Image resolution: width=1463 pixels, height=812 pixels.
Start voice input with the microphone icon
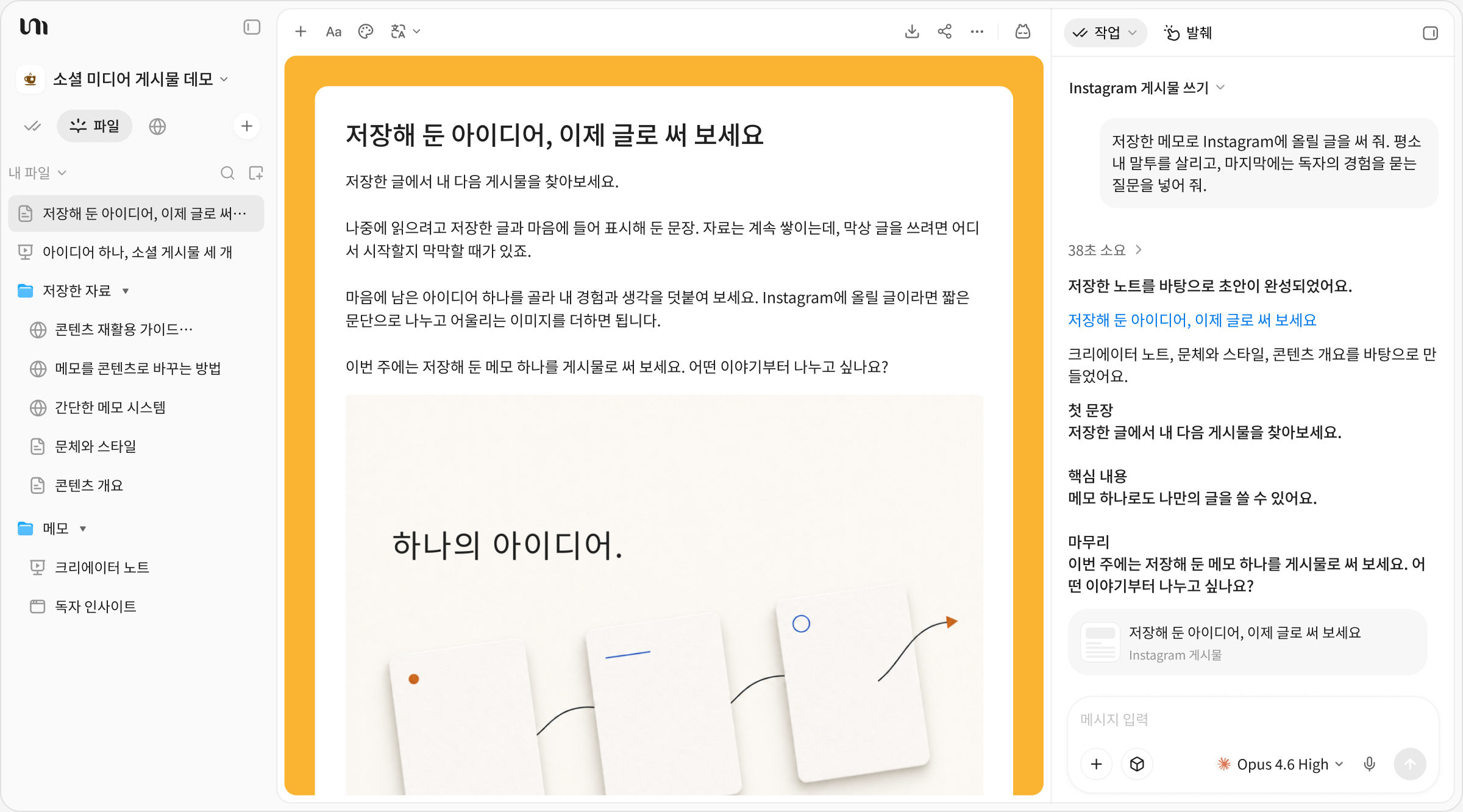1369,764
